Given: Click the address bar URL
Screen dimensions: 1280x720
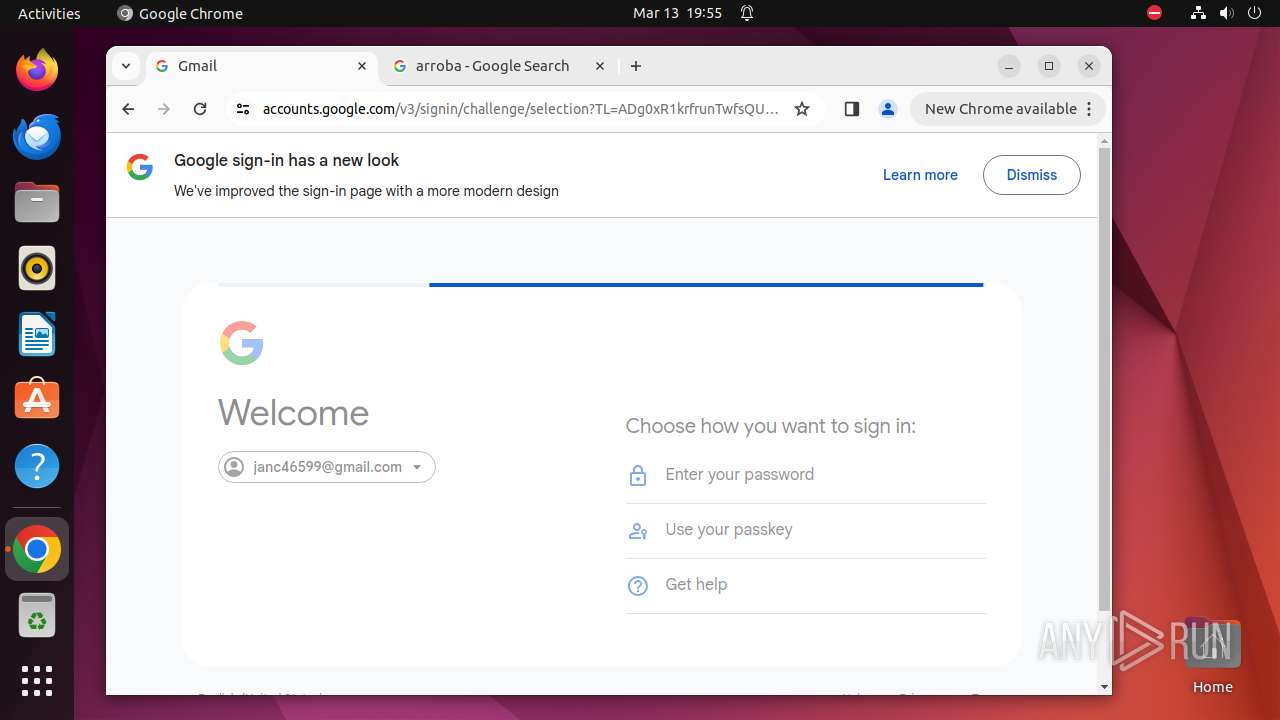Looking at the screenshot, I should (x=520, y=109).
